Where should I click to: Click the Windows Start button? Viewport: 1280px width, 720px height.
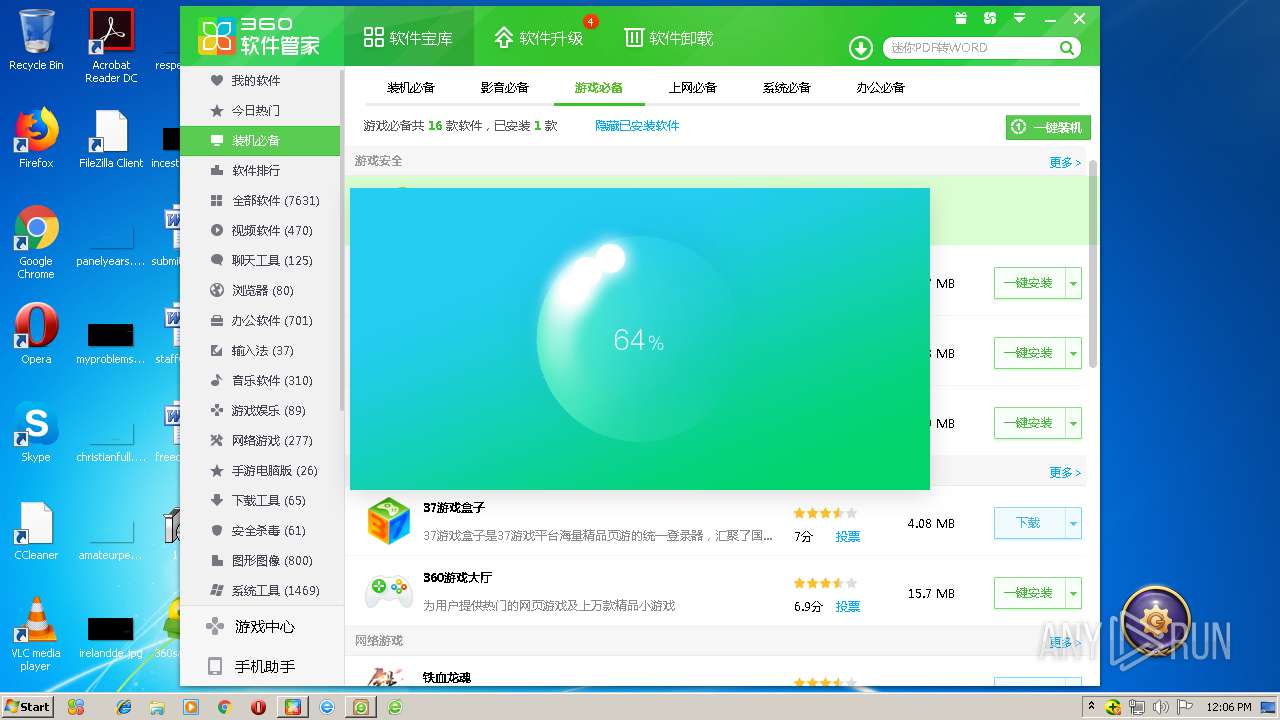pos(27,706)
